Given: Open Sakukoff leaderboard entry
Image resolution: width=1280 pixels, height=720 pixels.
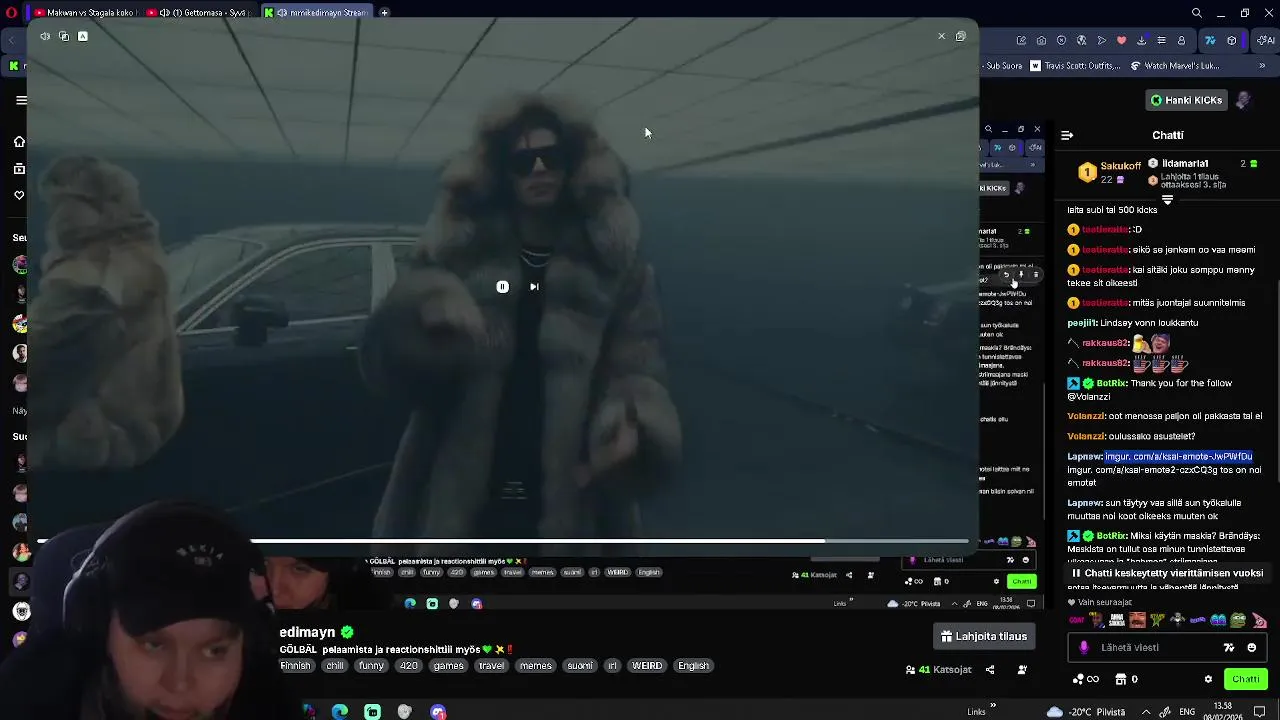Looking at the screenshot, I should pos(1110,172).
